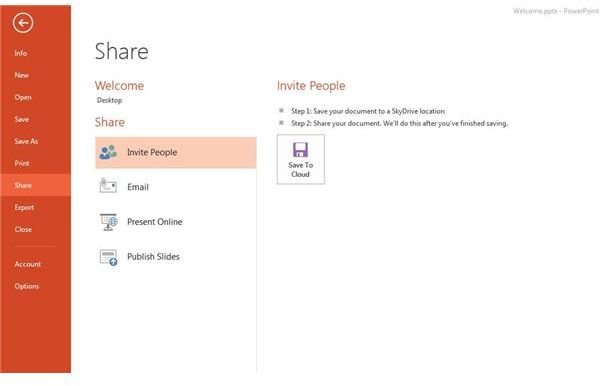Click the Welcome.pptx - PowerPoint window title

556,11
